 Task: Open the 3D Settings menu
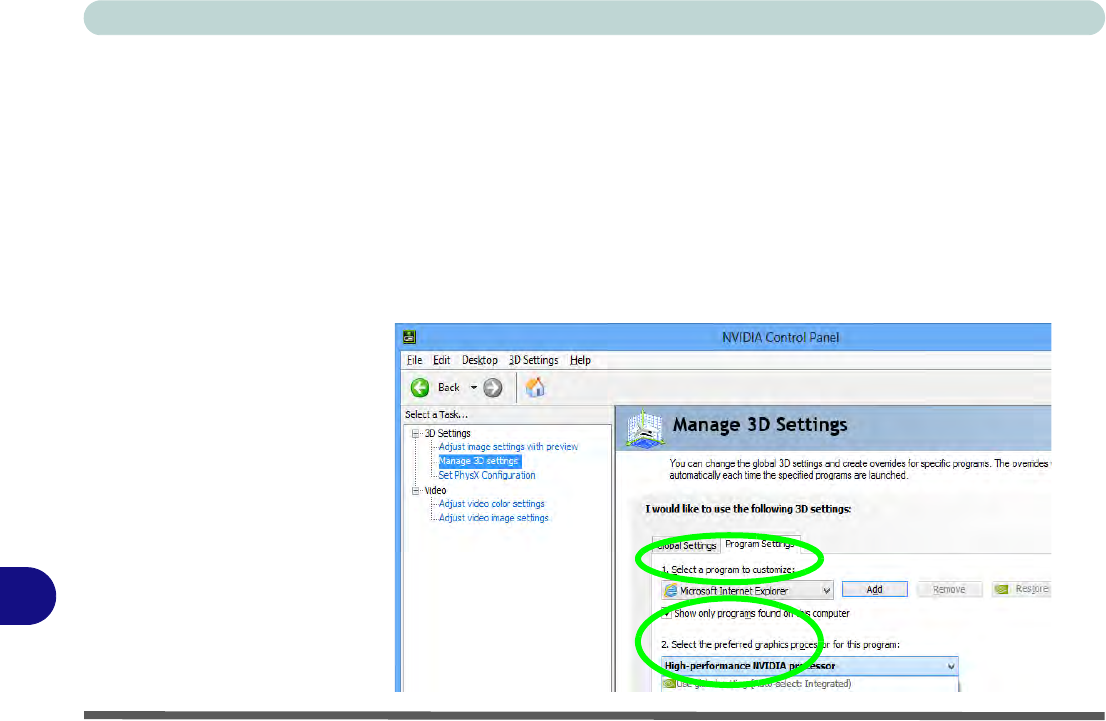point(533,360)
